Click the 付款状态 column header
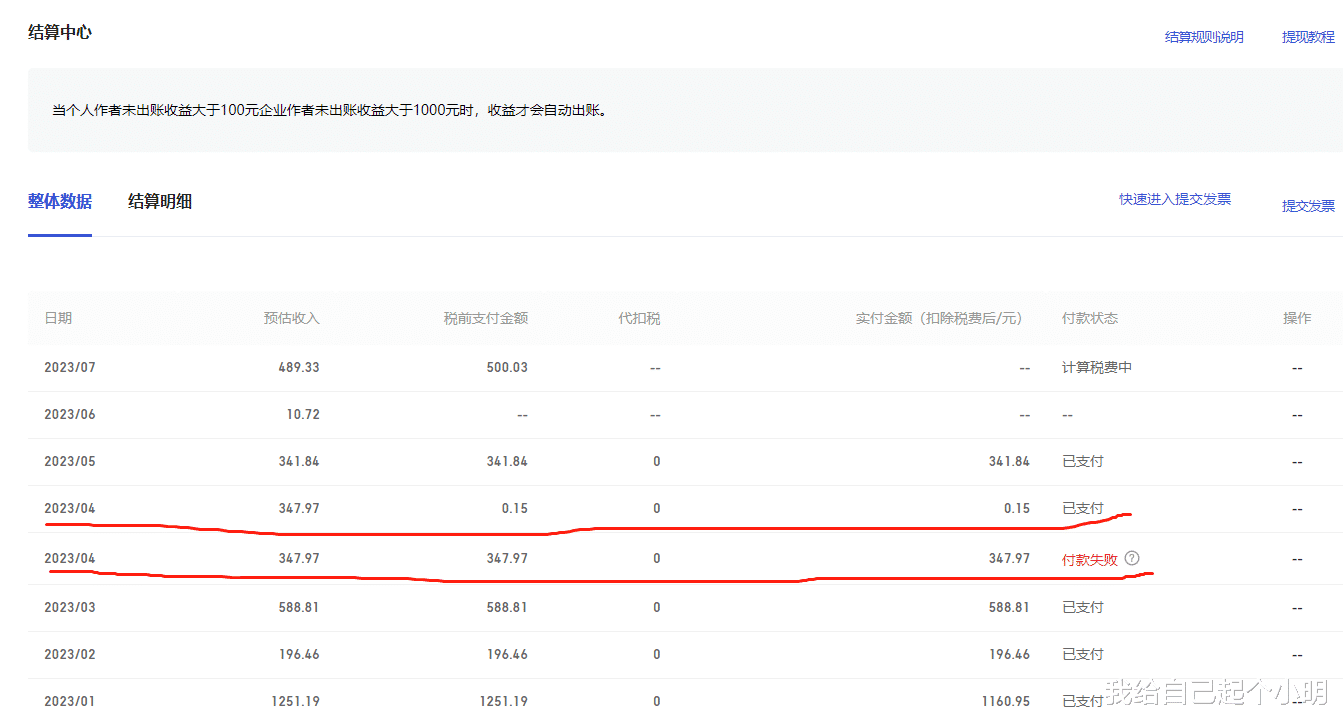The width and height of the screenshot is (1343, 725). tap(1090, 318)
